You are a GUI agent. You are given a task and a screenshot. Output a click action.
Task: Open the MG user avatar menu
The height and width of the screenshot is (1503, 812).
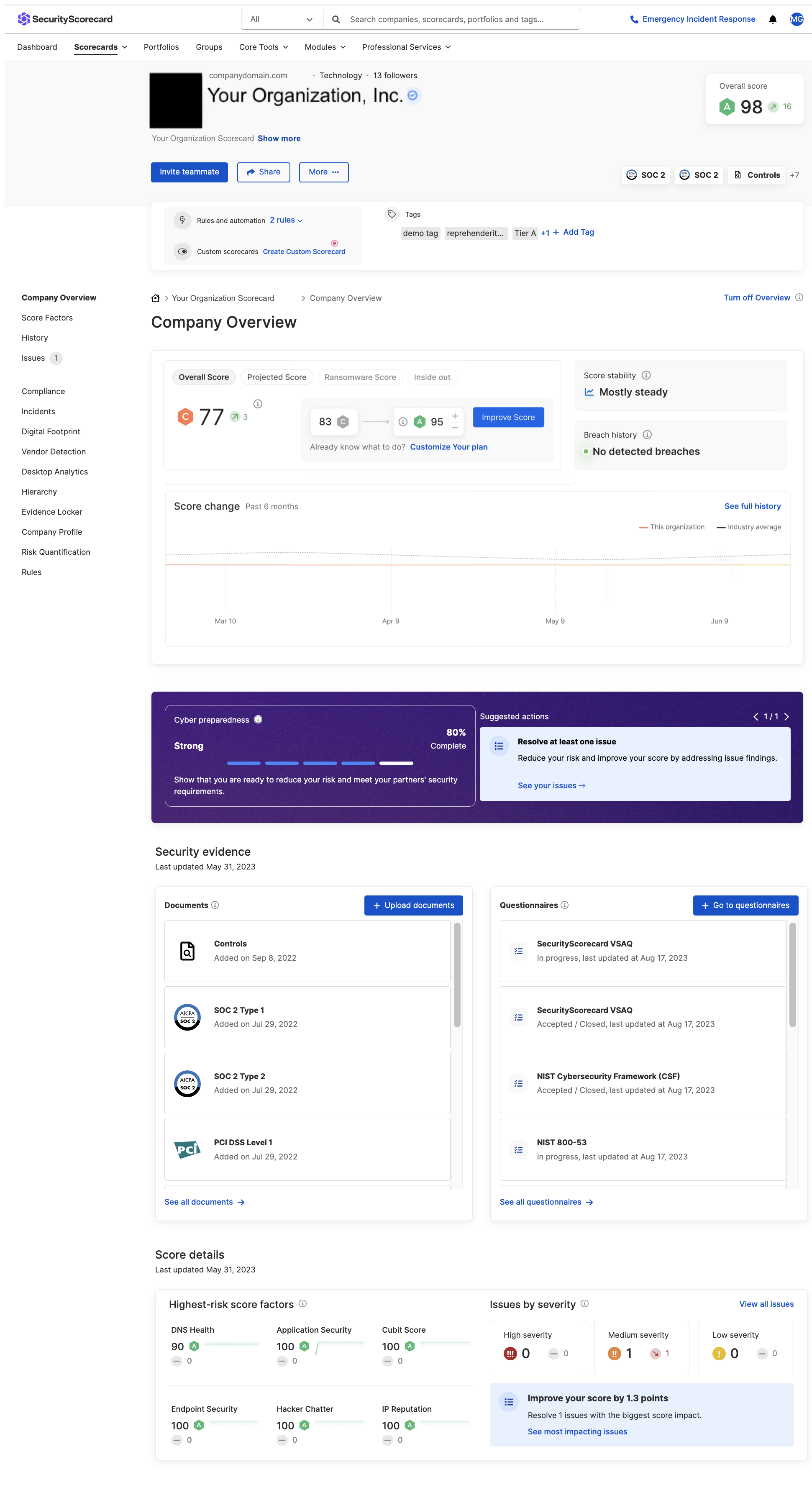point(796,19)
